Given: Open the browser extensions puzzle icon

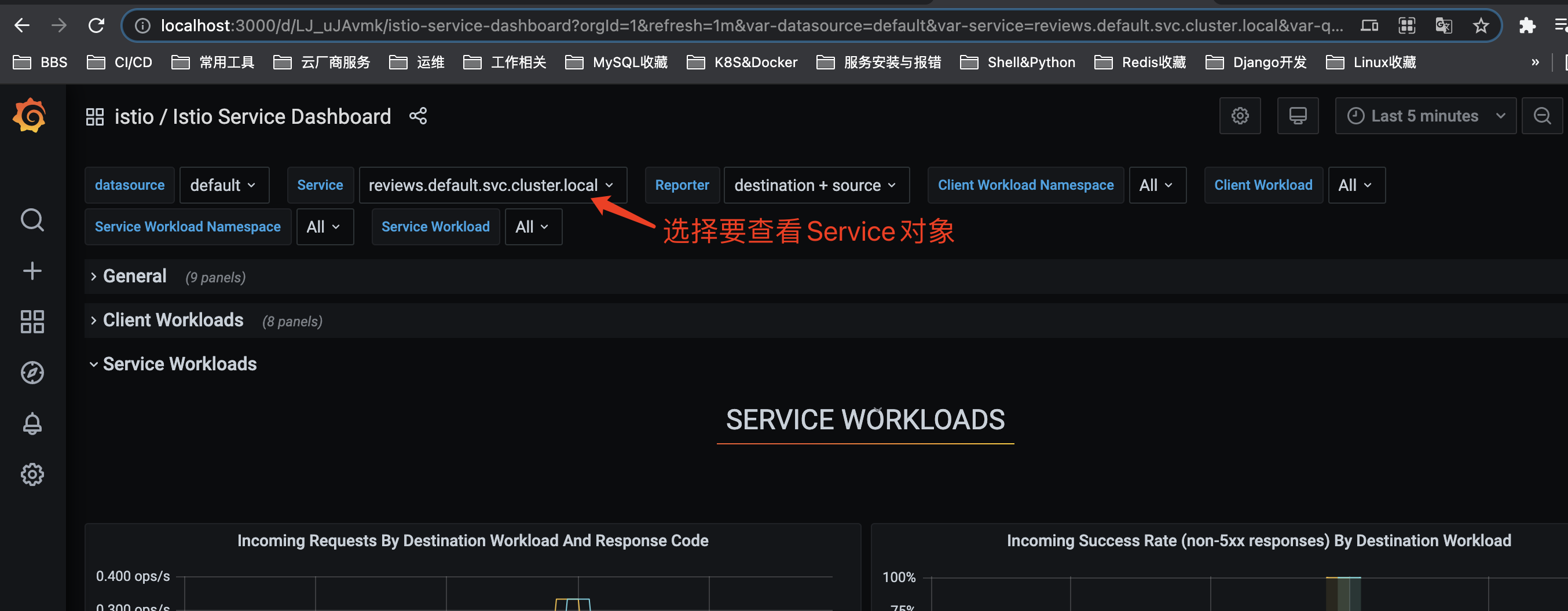Looking at the screenshot, I should [x=1527, y=25].
